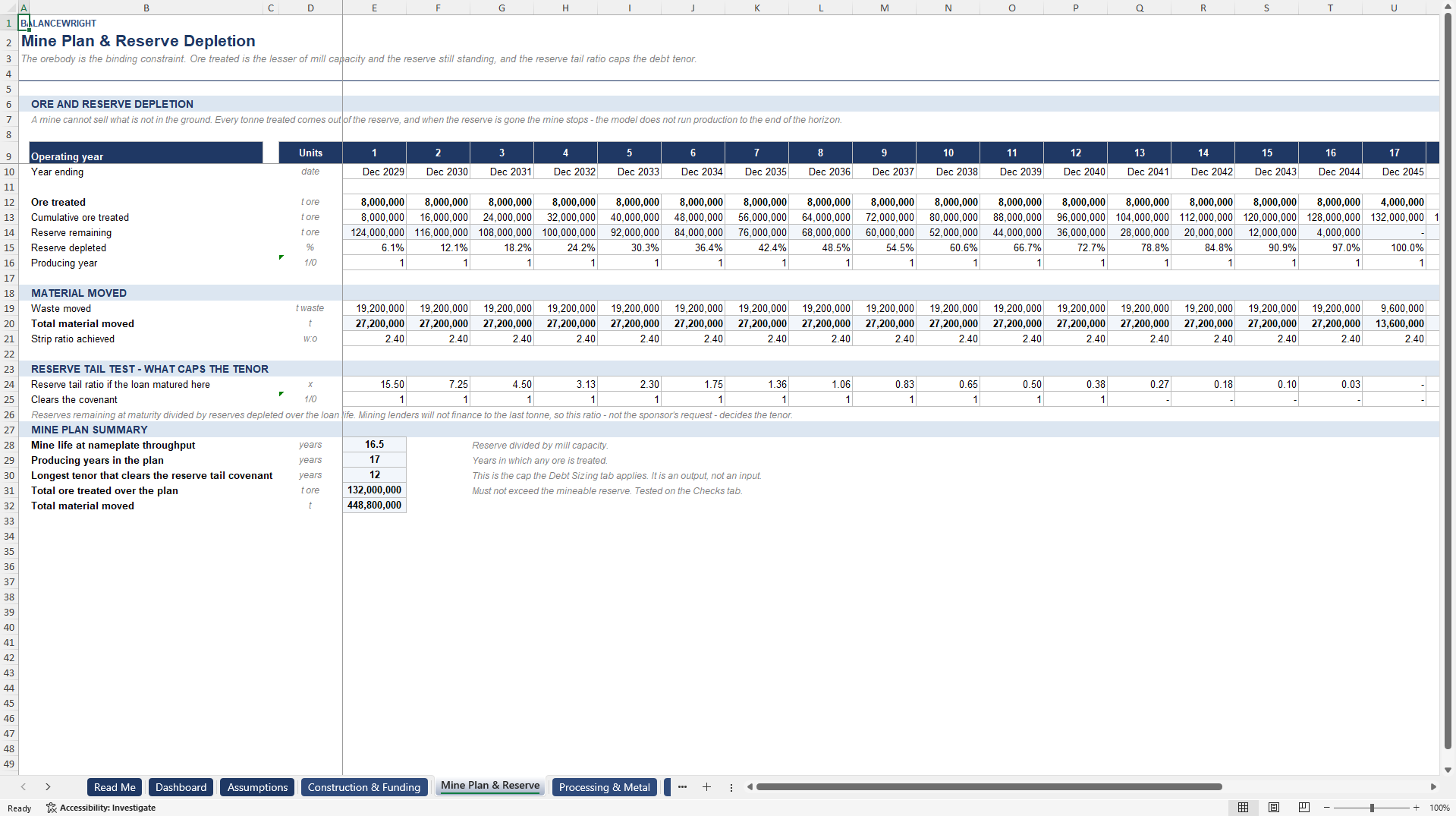Select Producing years value 17 cell
The height and width of the screenshot is (816, 1456).
(374, 460)
